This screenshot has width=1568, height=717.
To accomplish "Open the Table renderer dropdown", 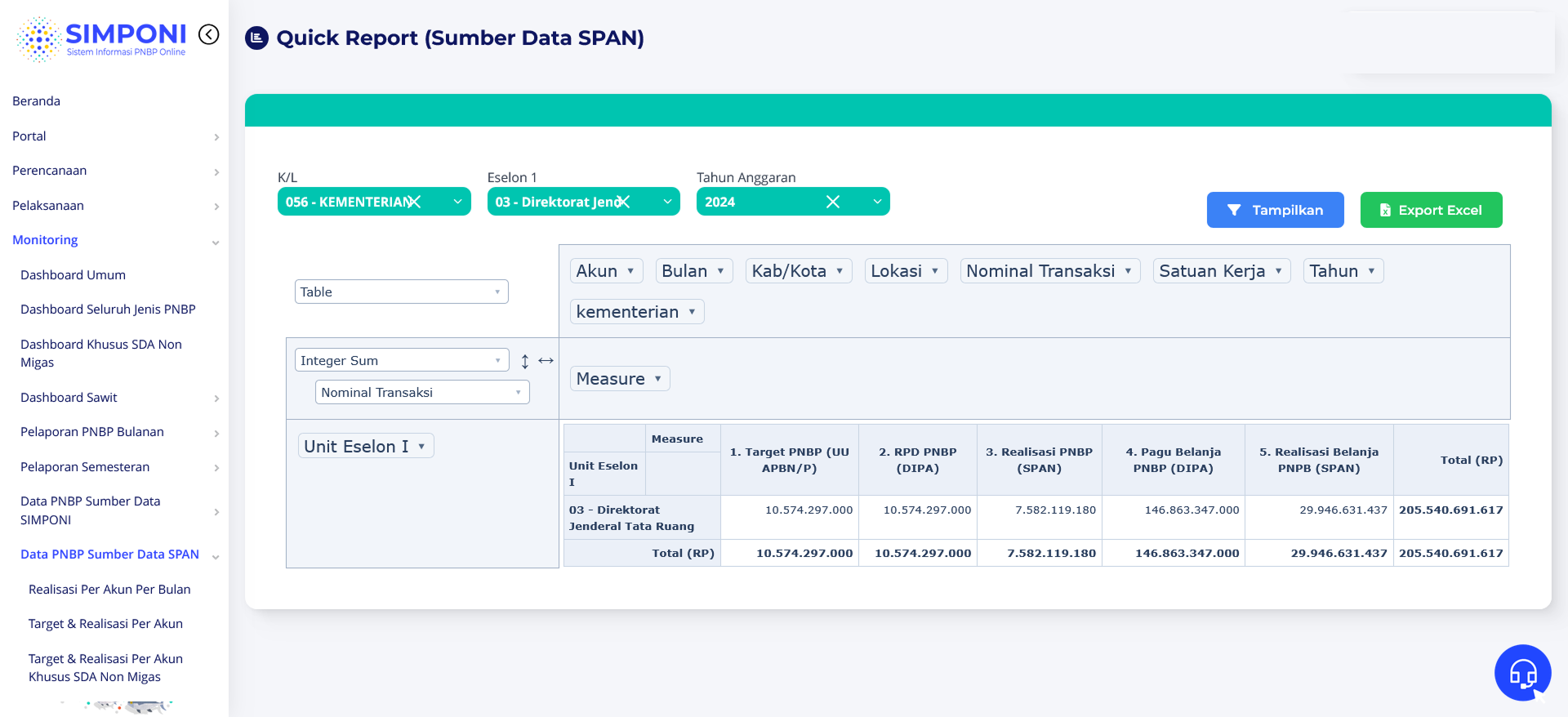I will point(401,292).
